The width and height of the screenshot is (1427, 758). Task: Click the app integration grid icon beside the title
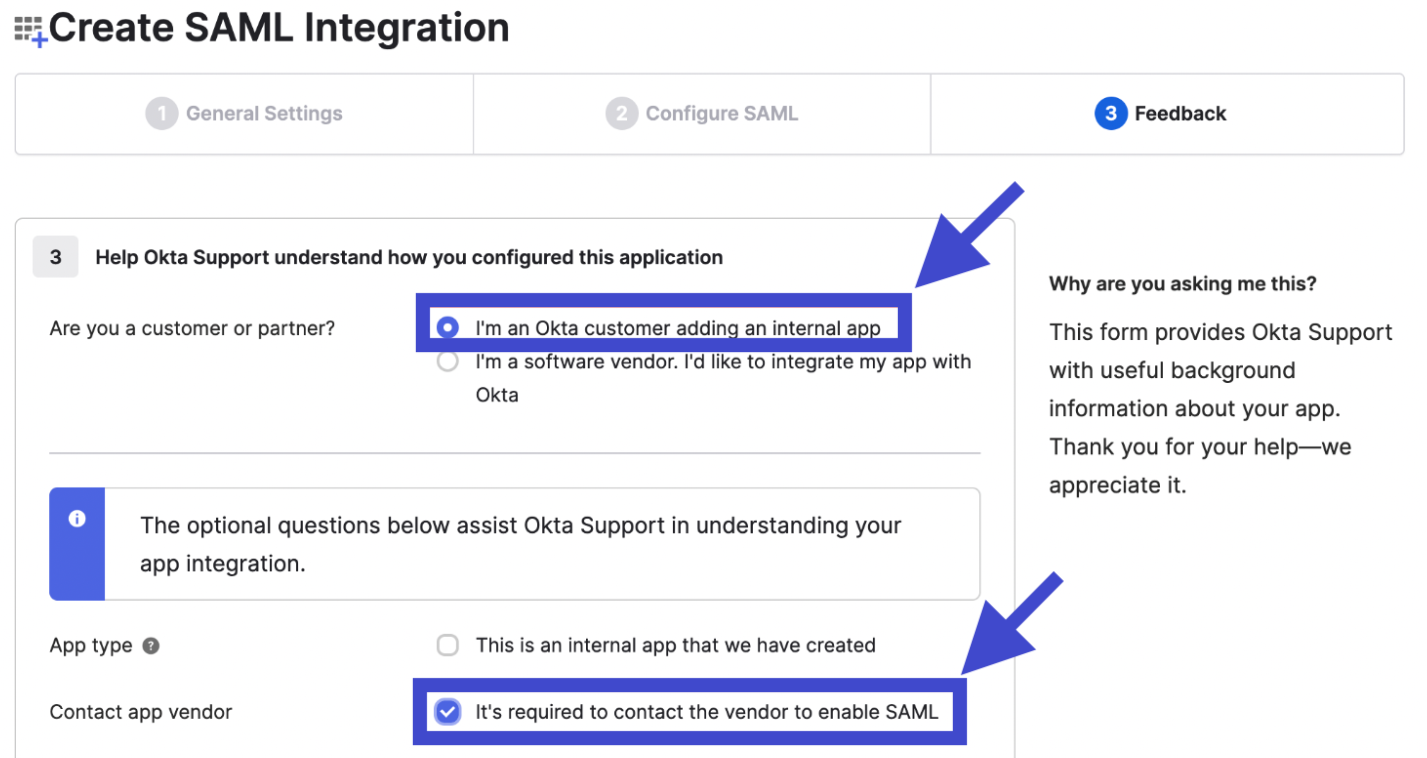click(30, 30)
